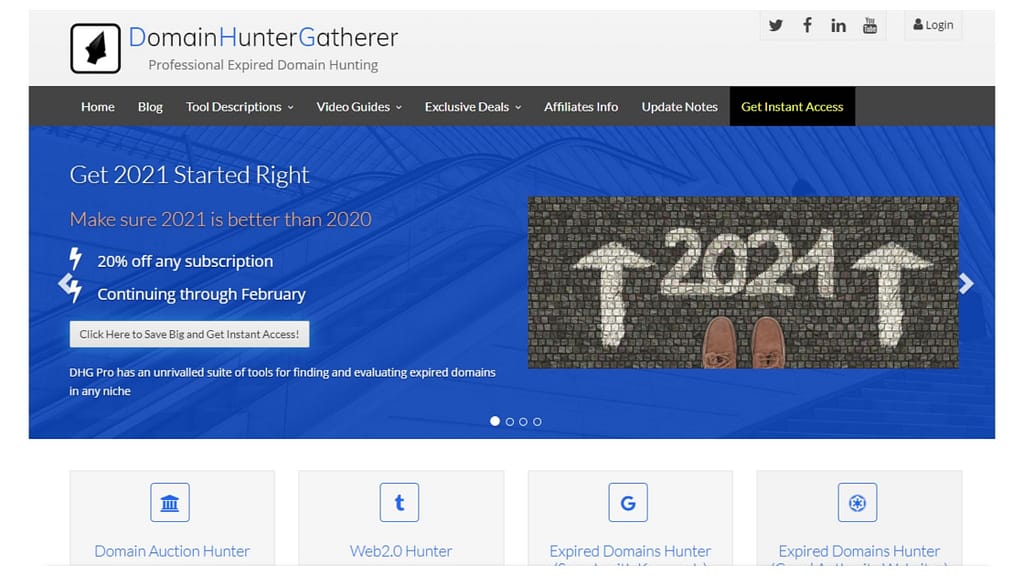Open the LinkedIn profile icon

pyautogui.click(x=838, y=26)
